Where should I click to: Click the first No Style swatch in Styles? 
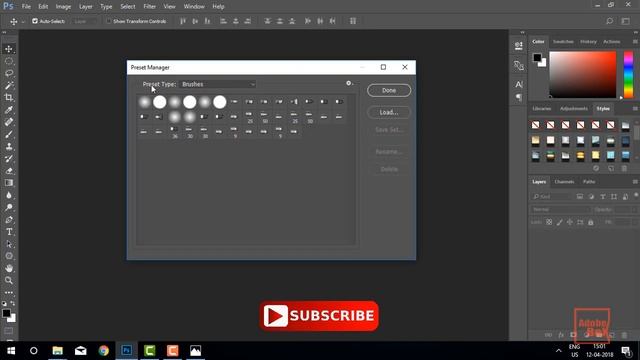[x=536, y=125]
